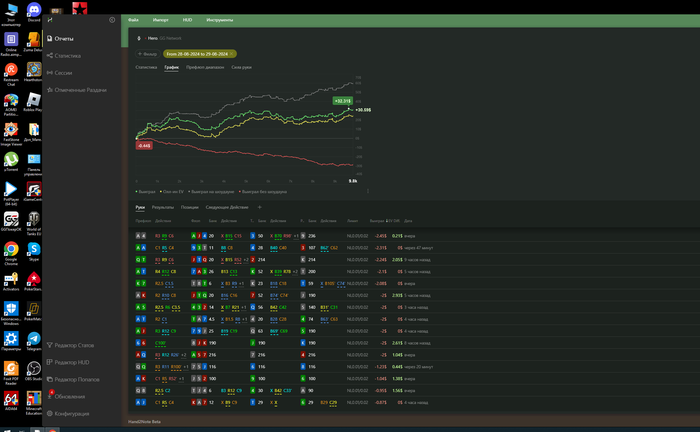Toggle the Олл-ин EV legend series
The image size is (700, 432).
172,192
